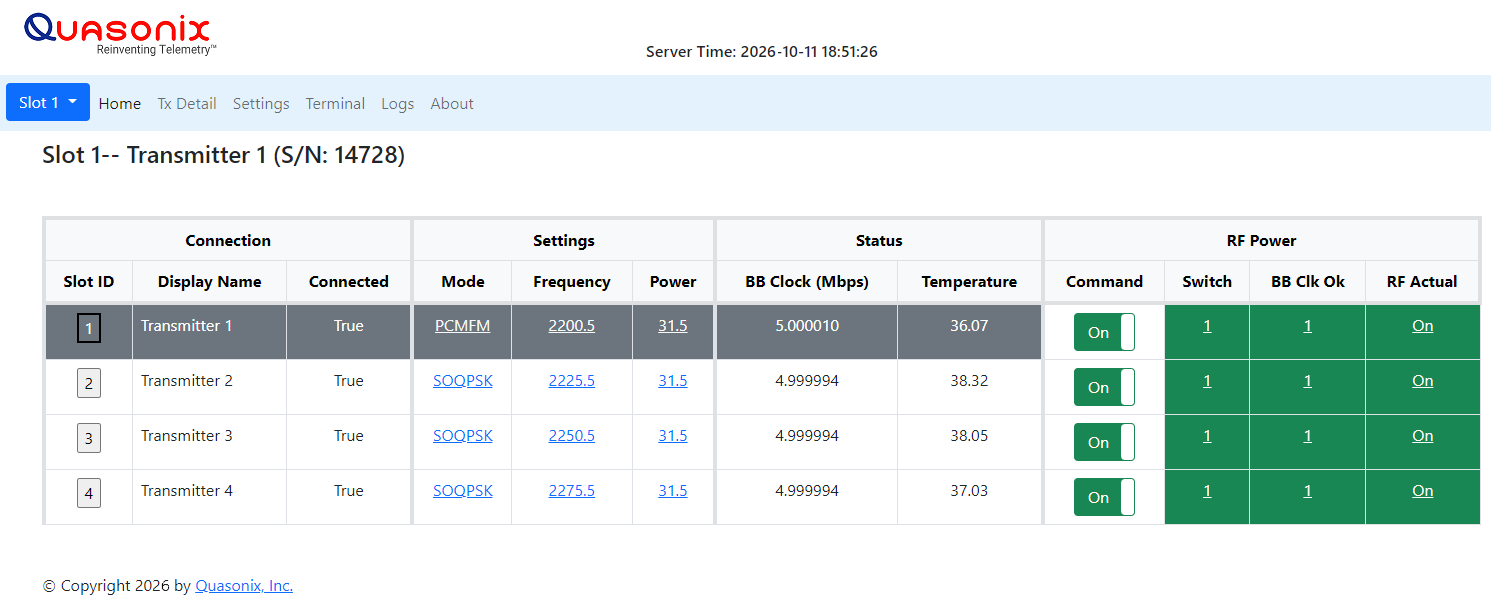Click Switch value 1 for Transmitter 4
Screen dimensions: 1491x608
[1207, 491]
